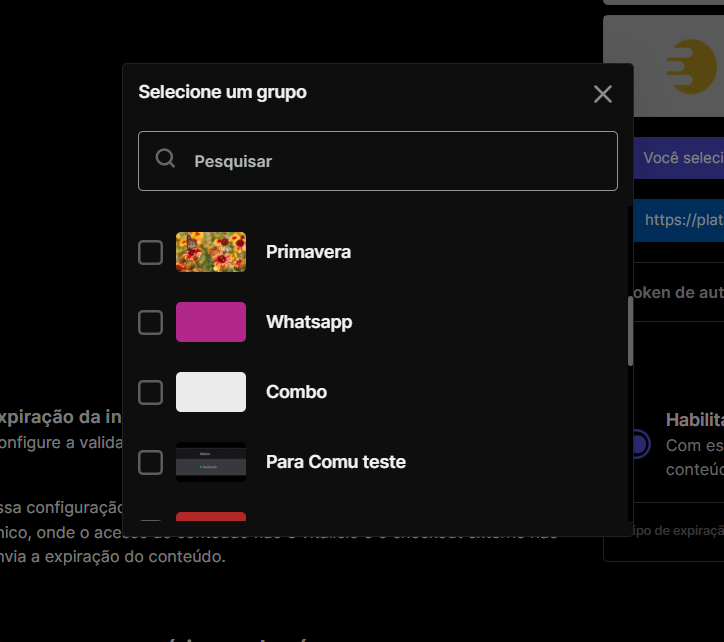Select the 'Para Comu teste' group name
Viewport: 724px width, 642px height.
pyautogui.click(x=336, y=462)
